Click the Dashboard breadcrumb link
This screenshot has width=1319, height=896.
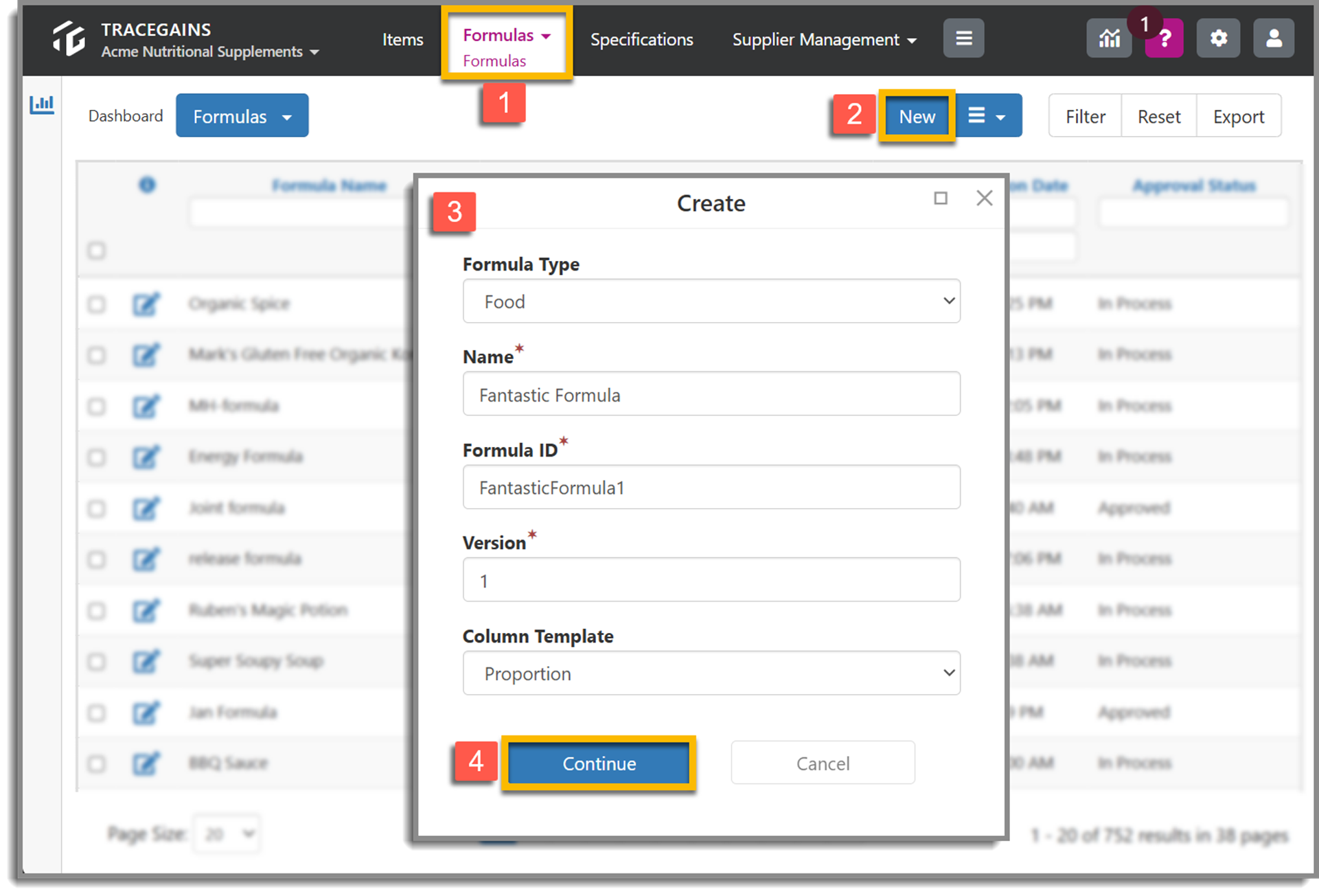pyautogui.click(x=126, y=116)
